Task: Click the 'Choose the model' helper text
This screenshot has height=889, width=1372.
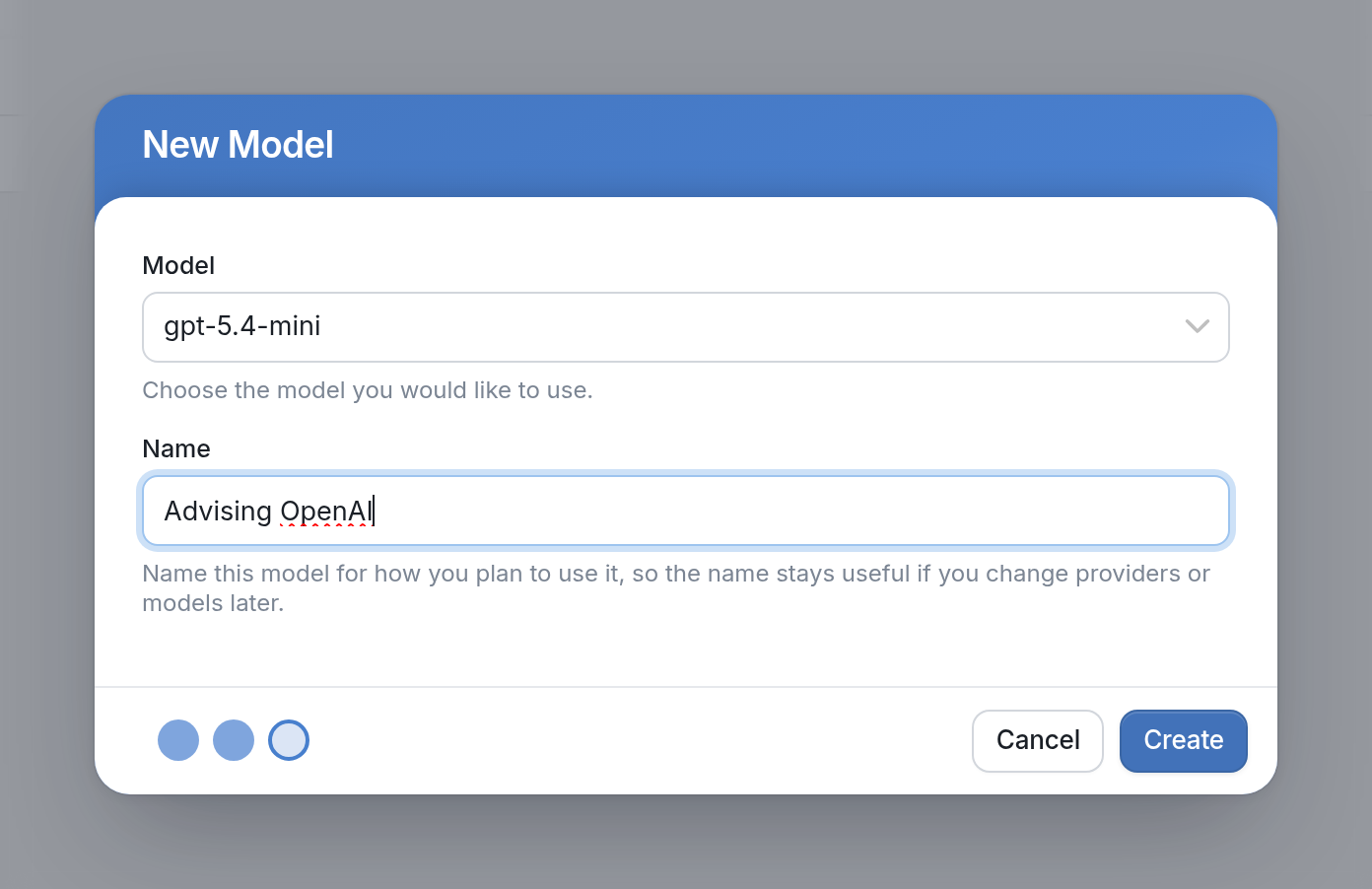Action: [x=368, y=390]
